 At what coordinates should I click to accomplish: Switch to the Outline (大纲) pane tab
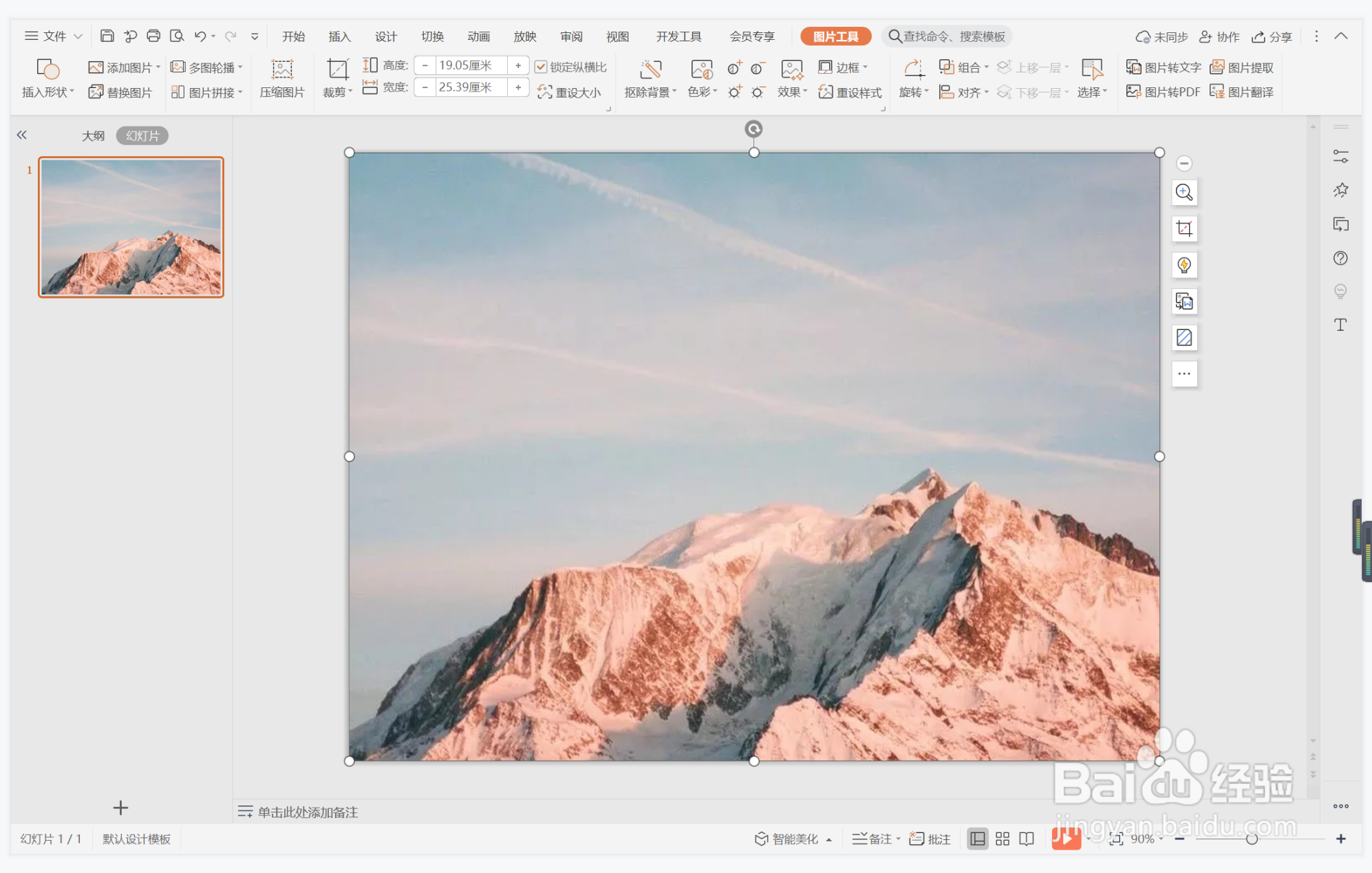[x=93, y=136]
